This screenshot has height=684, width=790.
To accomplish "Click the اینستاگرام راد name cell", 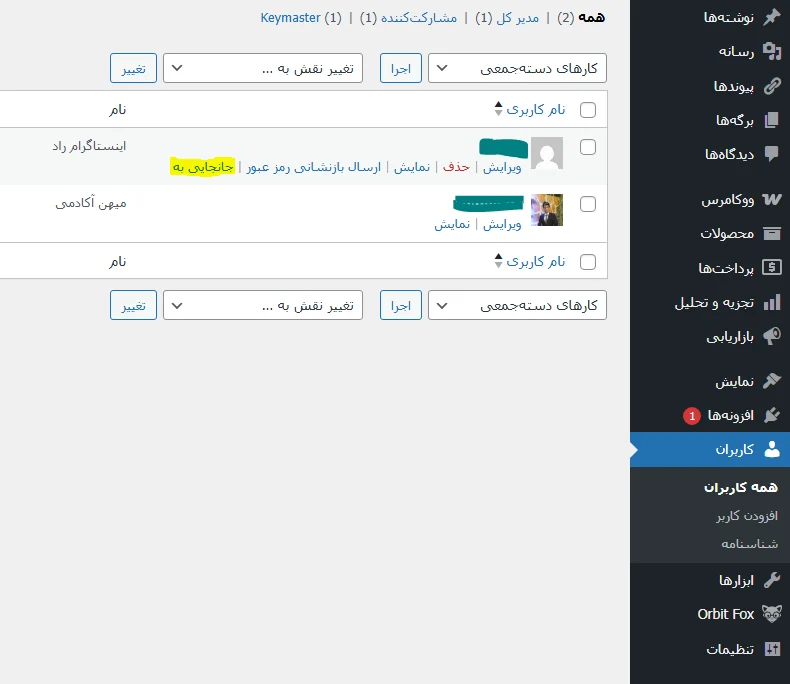I will point(89,147).
